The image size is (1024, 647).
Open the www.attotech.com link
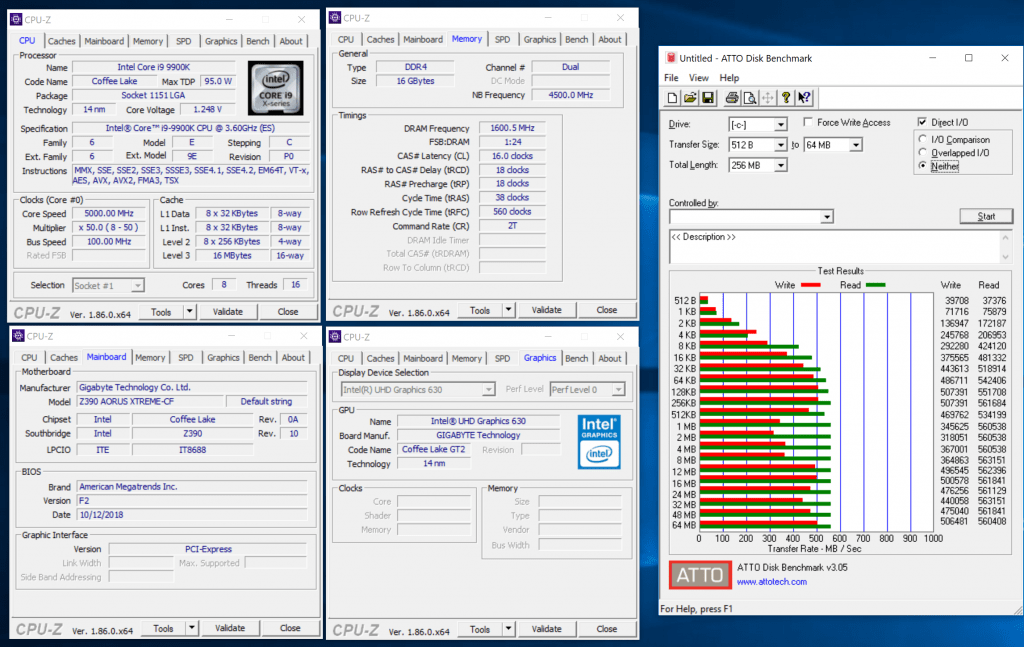tap(772, 582)
